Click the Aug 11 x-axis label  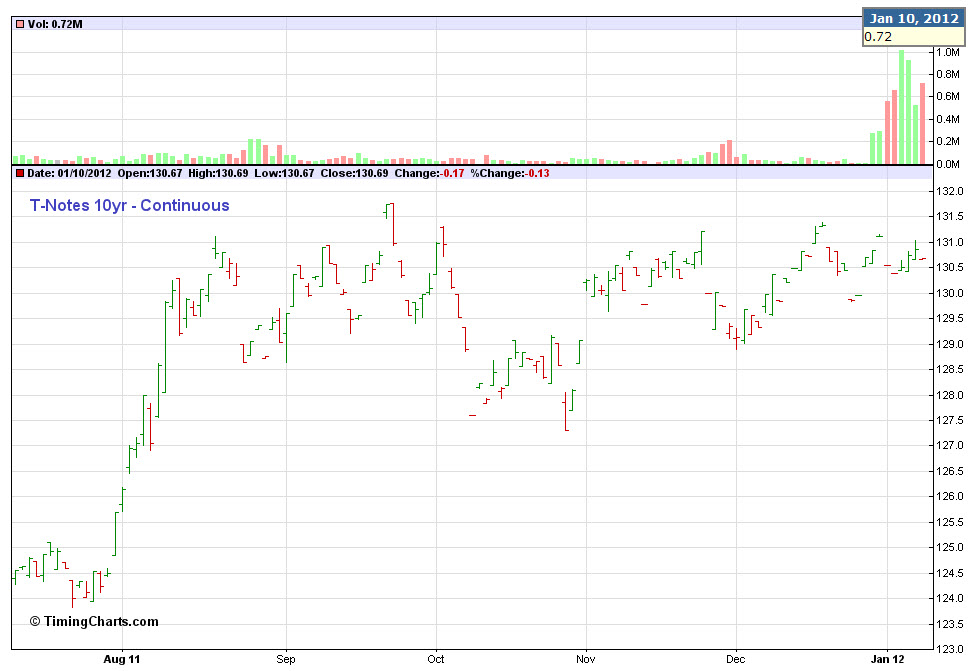[x=122, y=660]
